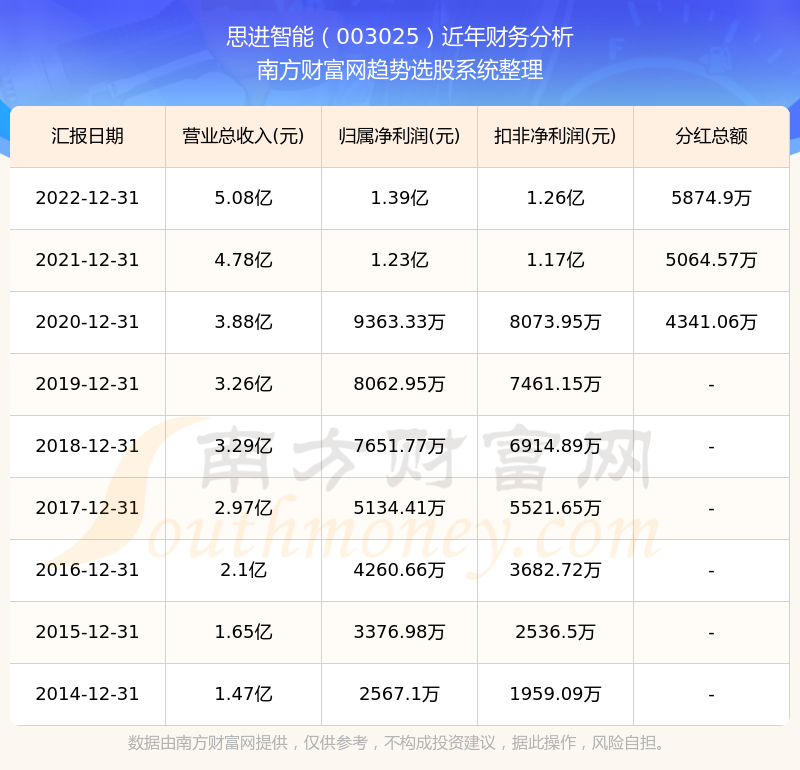Viewport: 800px width, 770px height.
Task: Click the net profit value 9363.33万
Action: coord(399,322)
